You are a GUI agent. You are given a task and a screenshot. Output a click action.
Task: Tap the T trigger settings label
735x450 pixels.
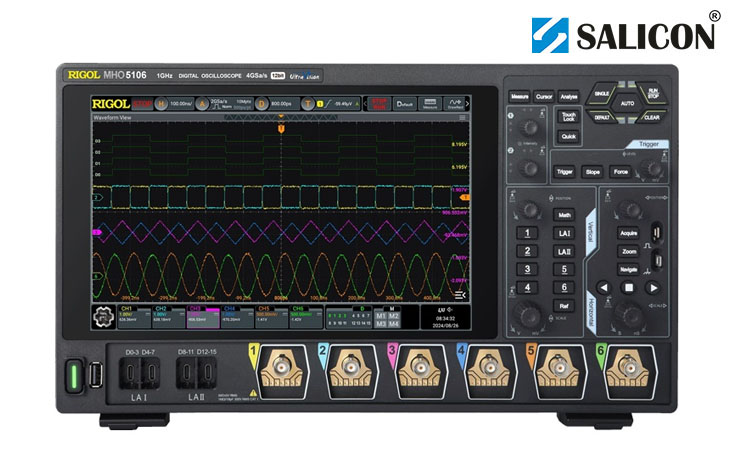308,103
